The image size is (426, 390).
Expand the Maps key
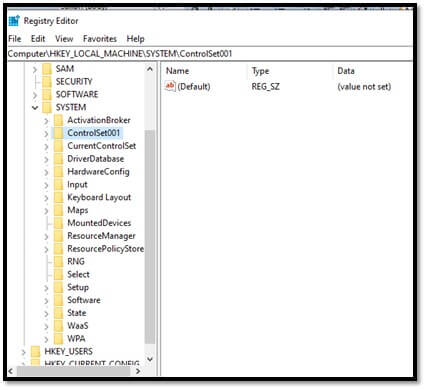[x=46, y=211]
